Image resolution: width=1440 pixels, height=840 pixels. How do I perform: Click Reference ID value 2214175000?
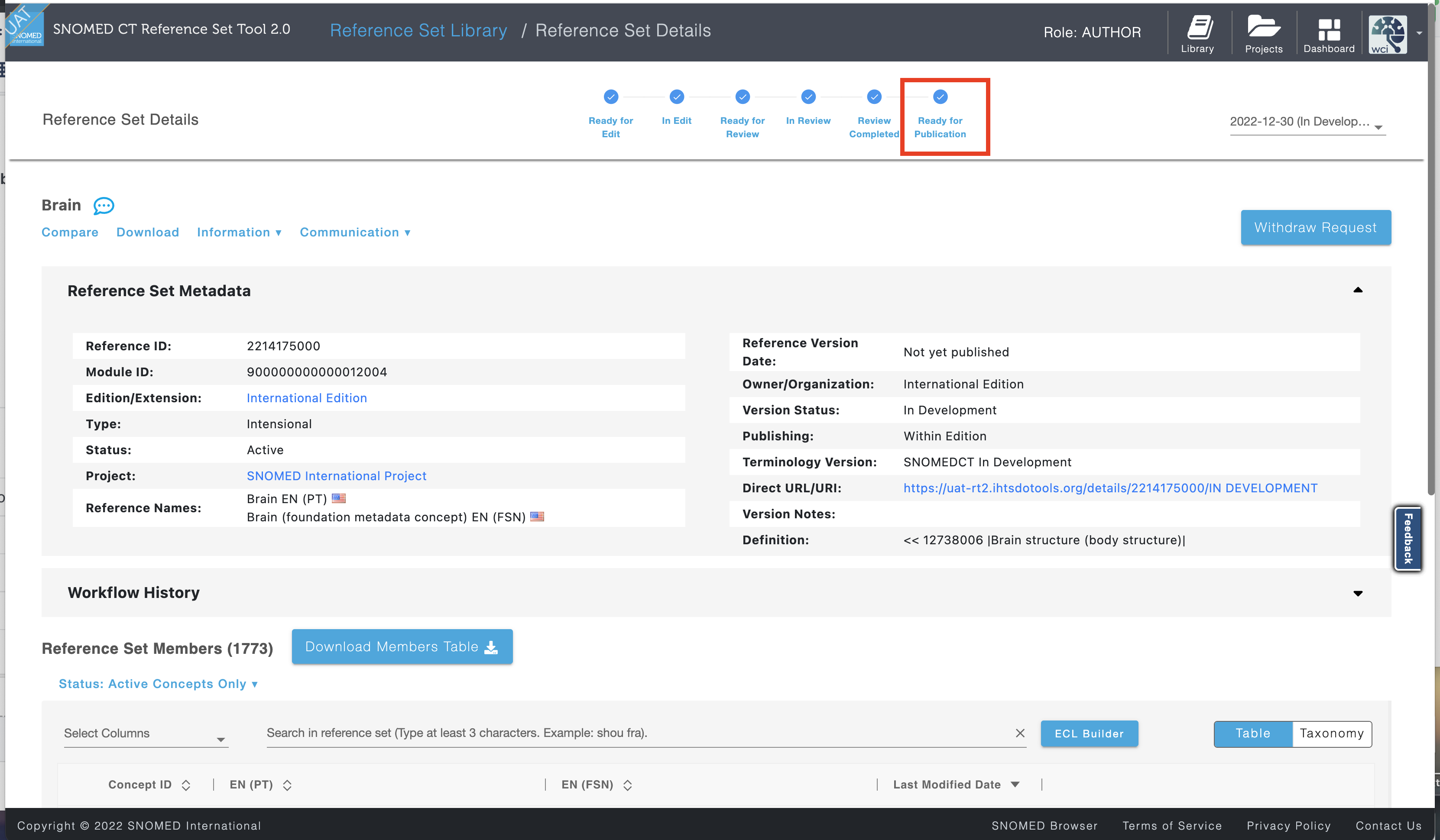coord(283,346)
